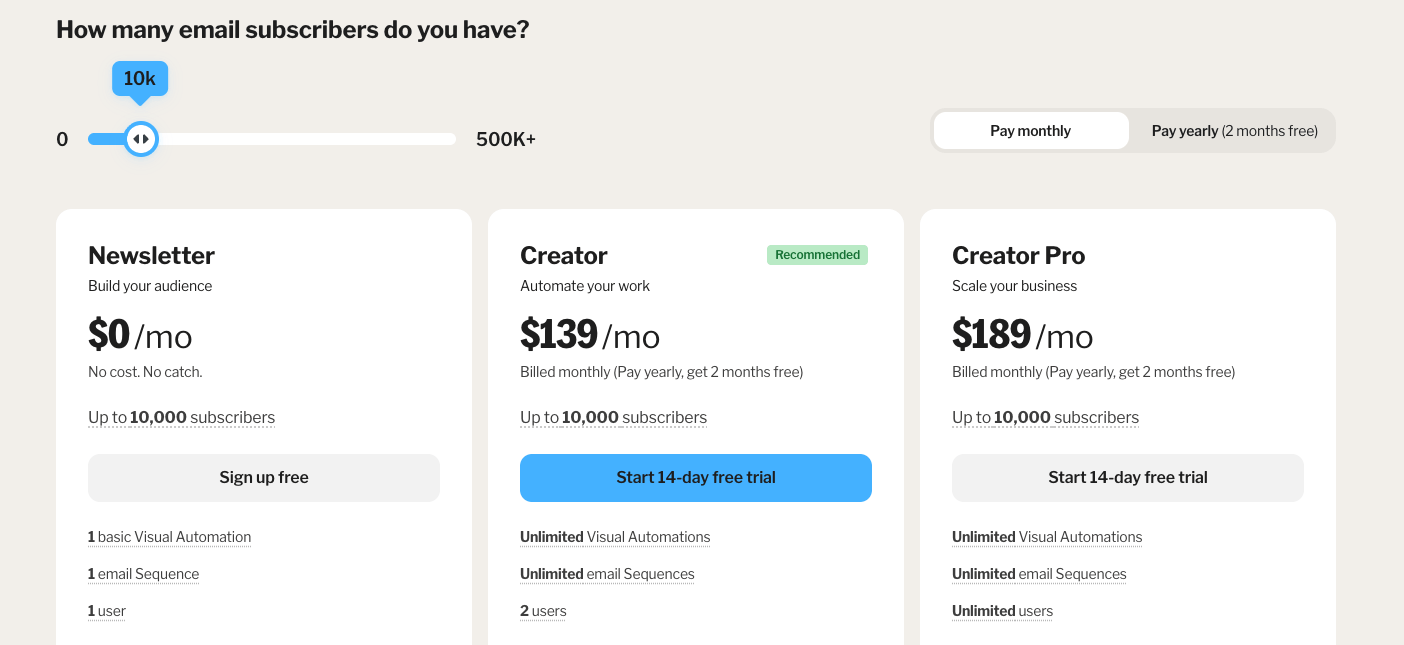Switch to Pay yearly billing
The image size is (1404, 645).
click(x=1234, y=131)
